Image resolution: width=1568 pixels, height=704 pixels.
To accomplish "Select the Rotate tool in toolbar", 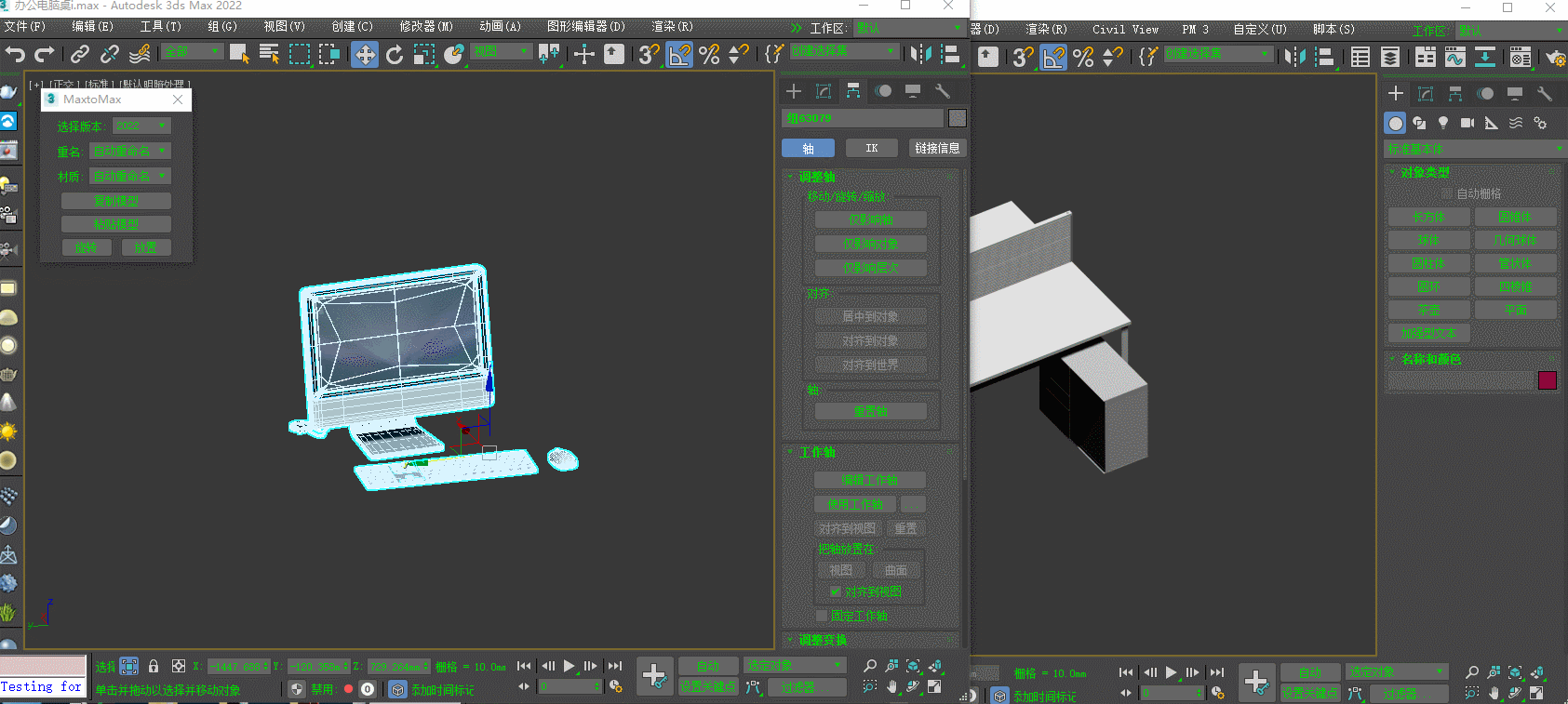I will [x=395, y=54].
